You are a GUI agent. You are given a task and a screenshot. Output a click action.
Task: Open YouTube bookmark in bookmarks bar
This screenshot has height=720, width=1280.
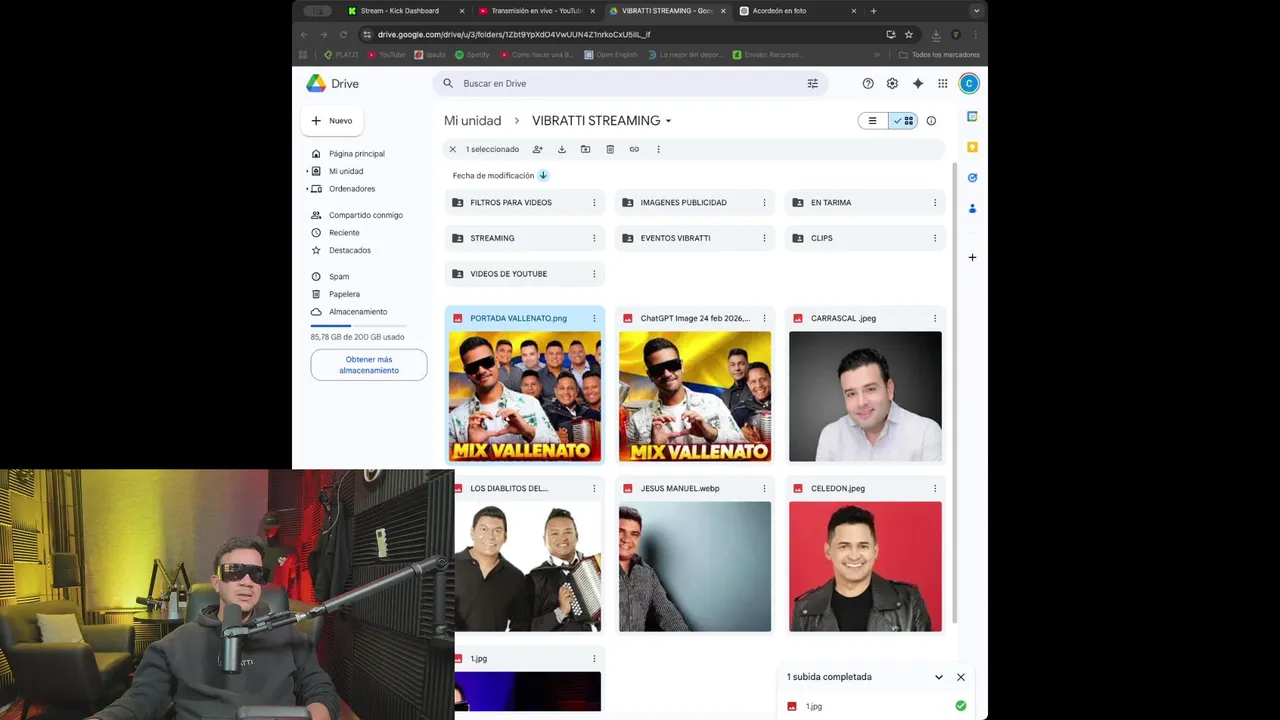[x=386, y=55]
